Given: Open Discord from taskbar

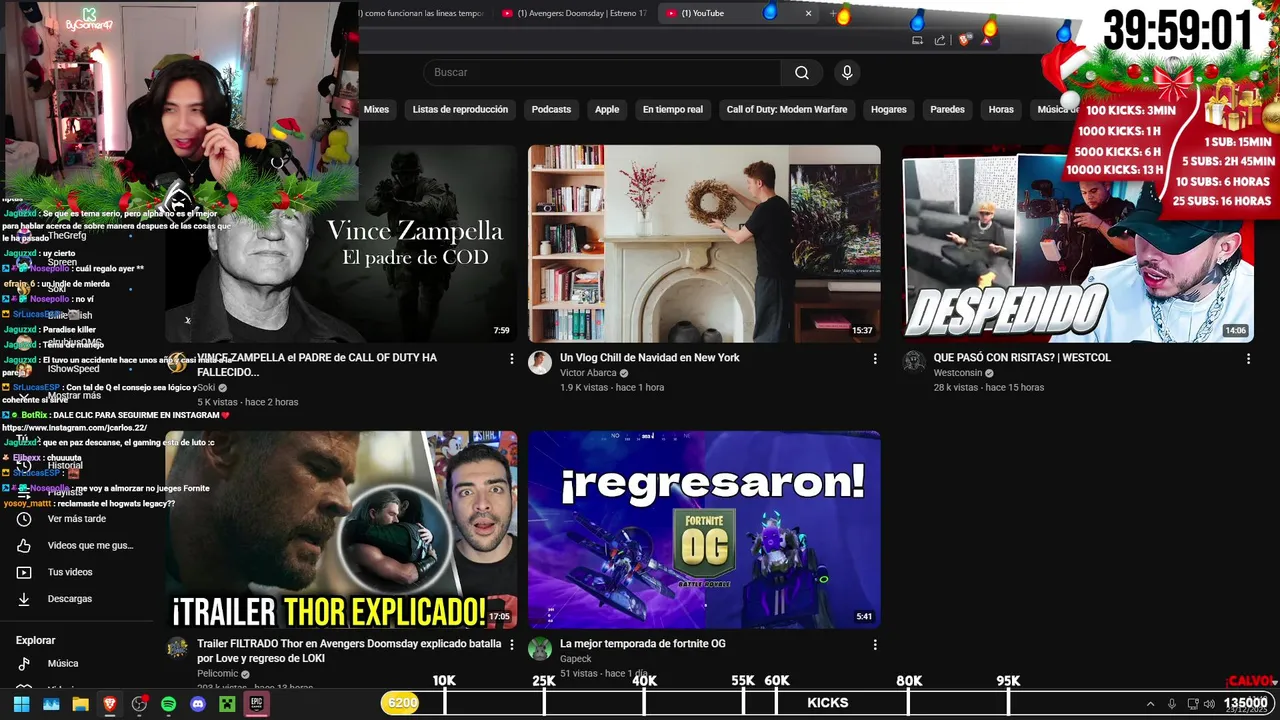Looking at the screenshot, I should 198,704.
